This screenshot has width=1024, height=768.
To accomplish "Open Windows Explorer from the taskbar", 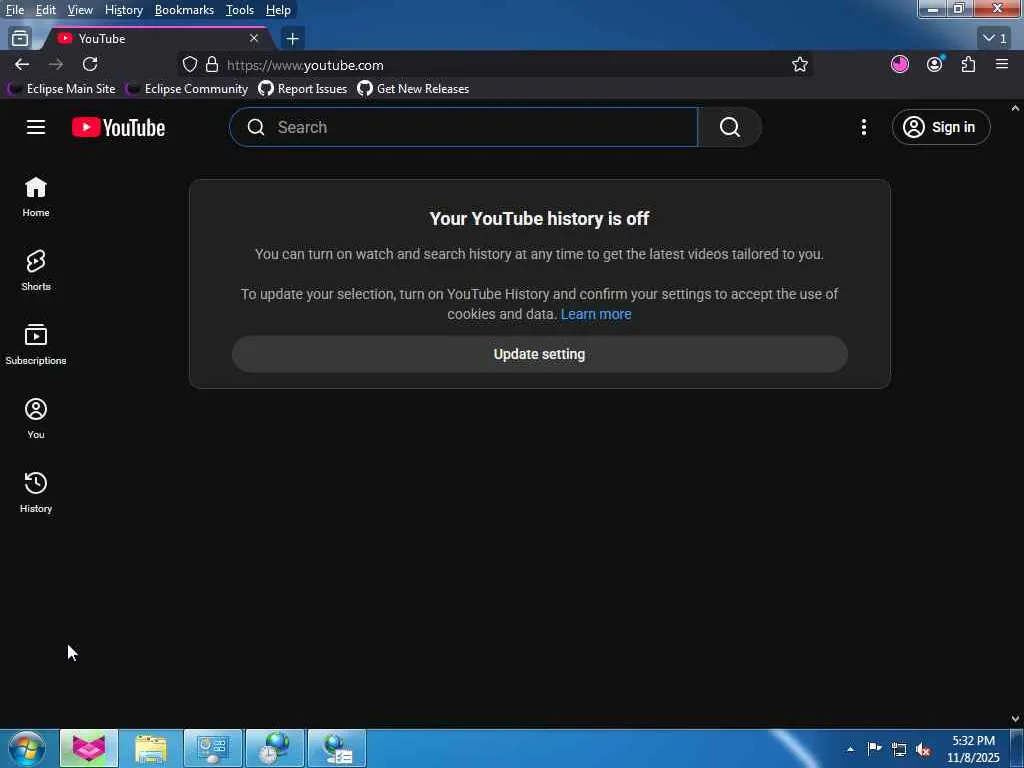I will [151, 748].
